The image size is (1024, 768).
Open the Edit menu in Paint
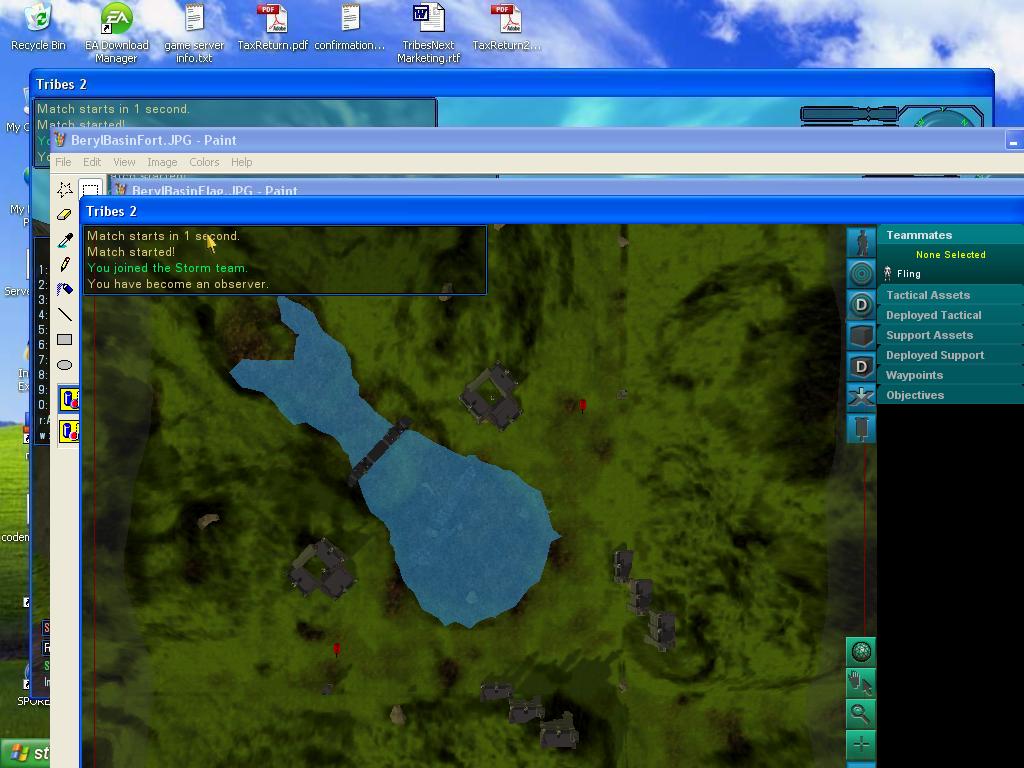[x=91, y=162]
